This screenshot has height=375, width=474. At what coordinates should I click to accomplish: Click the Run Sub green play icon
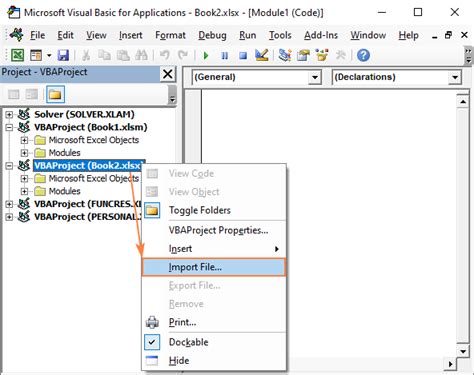(x=206, y=55)
